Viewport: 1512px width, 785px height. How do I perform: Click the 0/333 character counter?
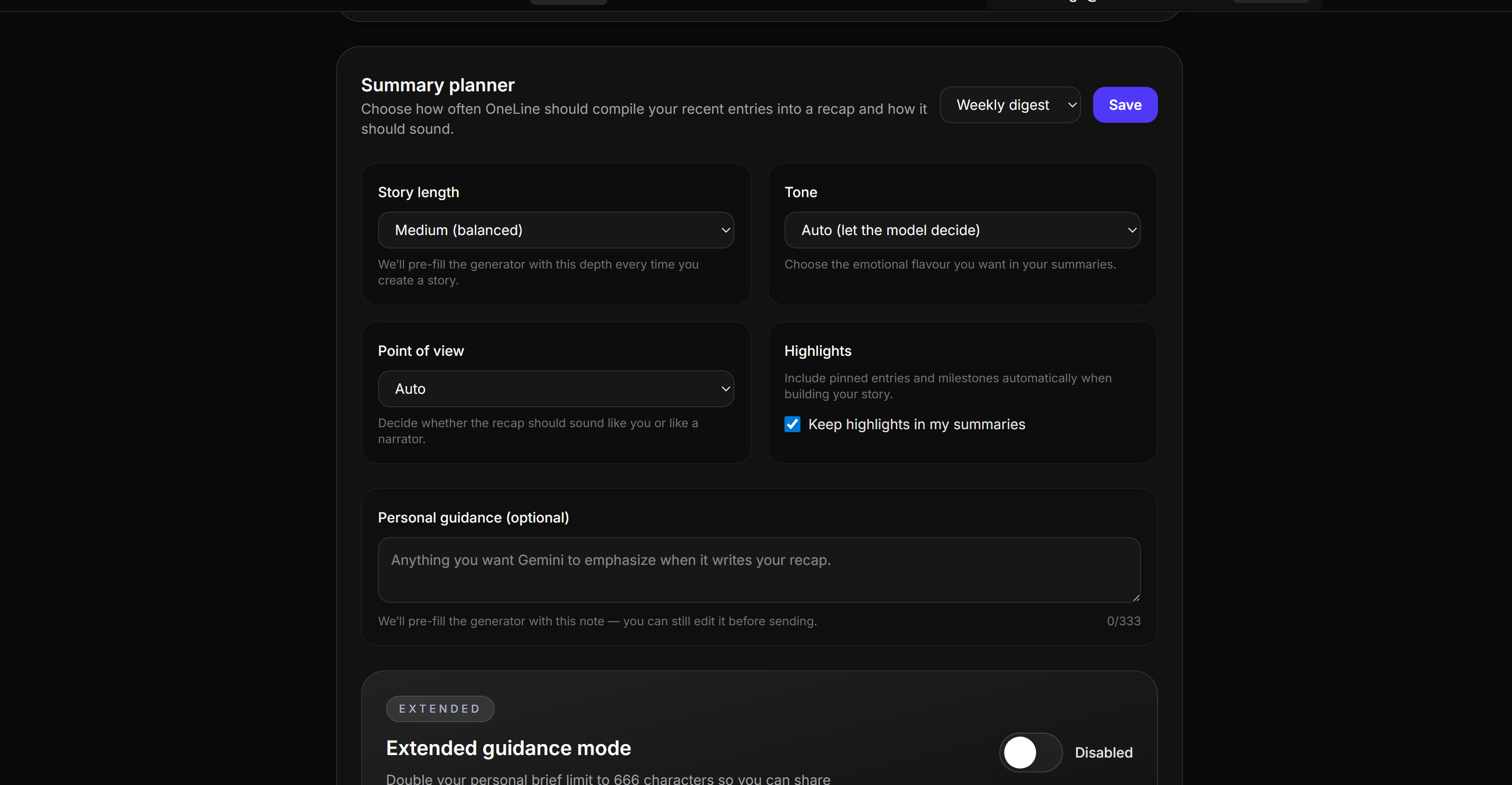(1123, 621)
